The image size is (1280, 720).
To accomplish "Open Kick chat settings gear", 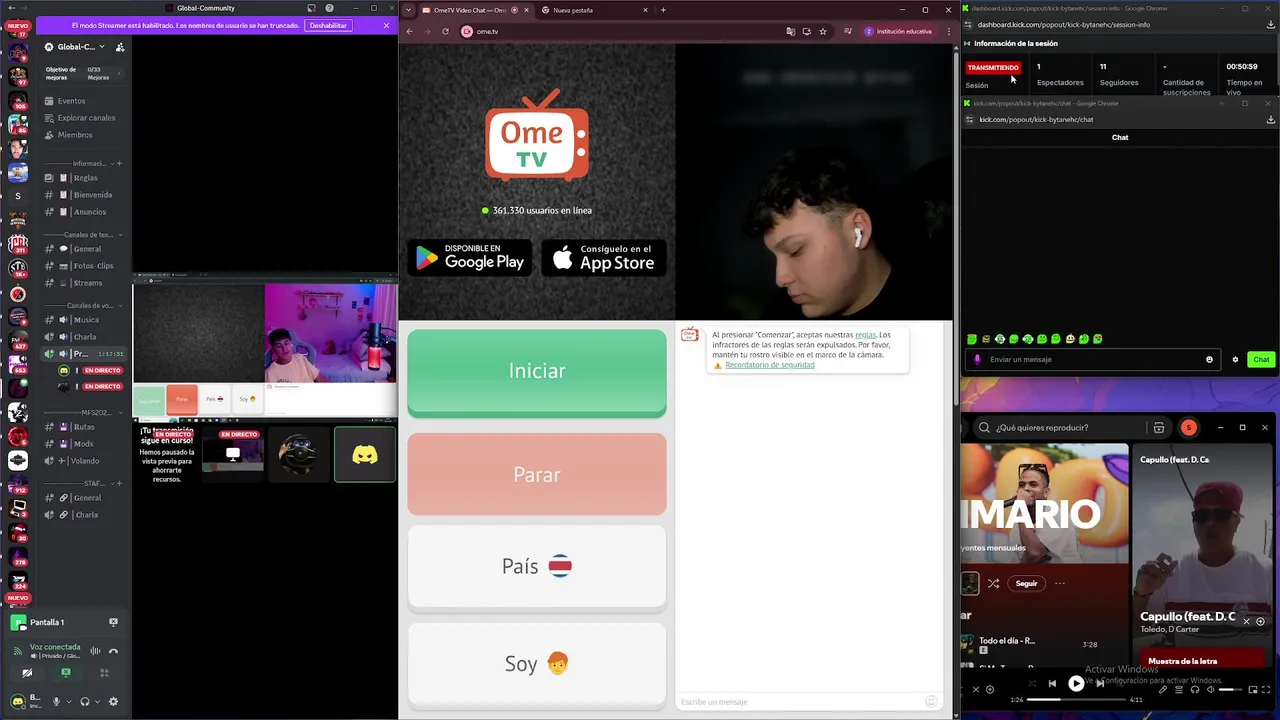I will tap(1235, 359).
